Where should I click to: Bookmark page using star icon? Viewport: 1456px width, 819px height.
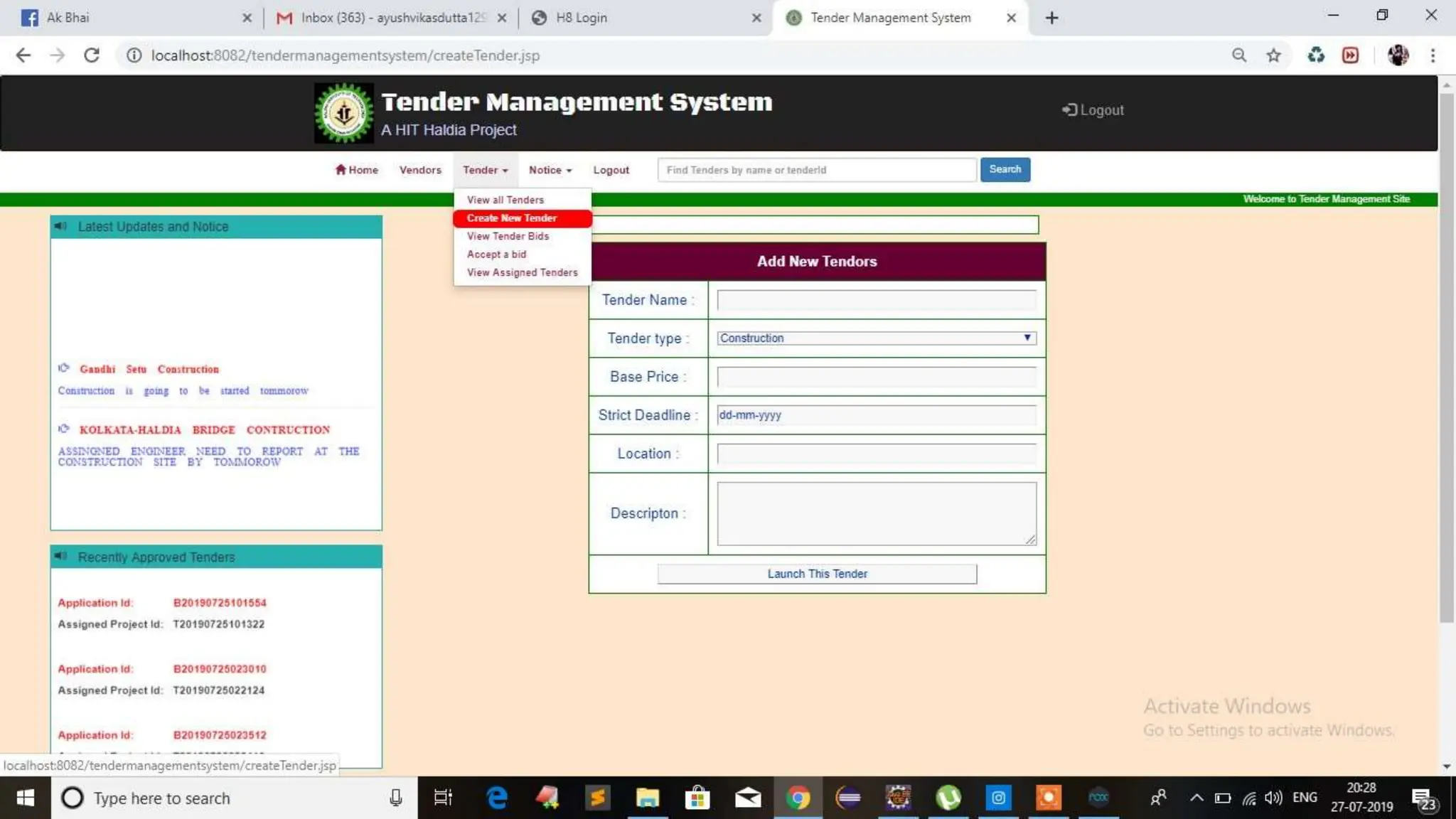1273,55
